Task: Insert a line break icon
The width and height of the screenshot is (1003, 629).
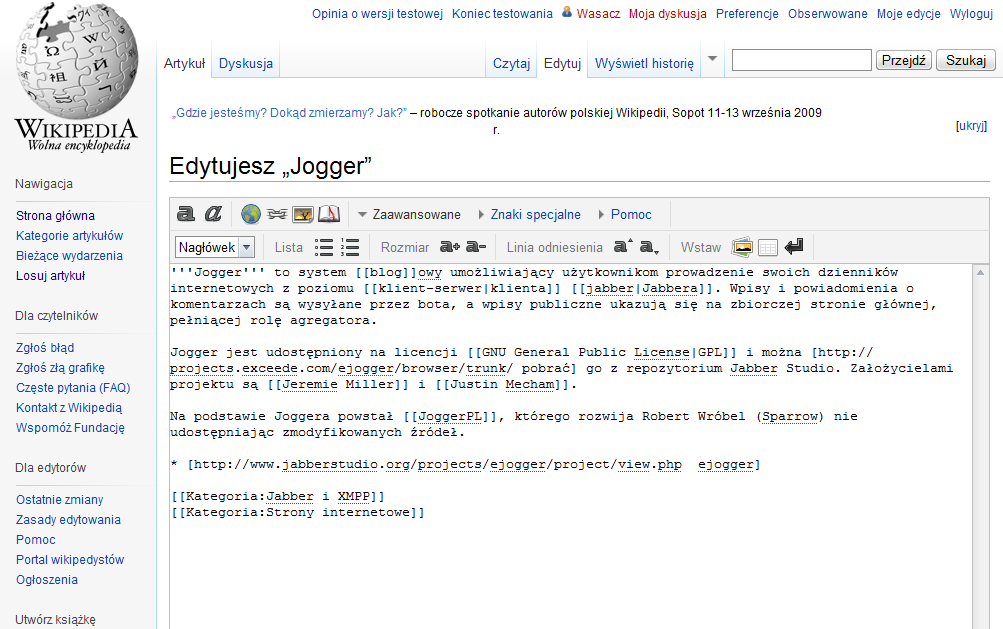Action: [x=794, y=247]
